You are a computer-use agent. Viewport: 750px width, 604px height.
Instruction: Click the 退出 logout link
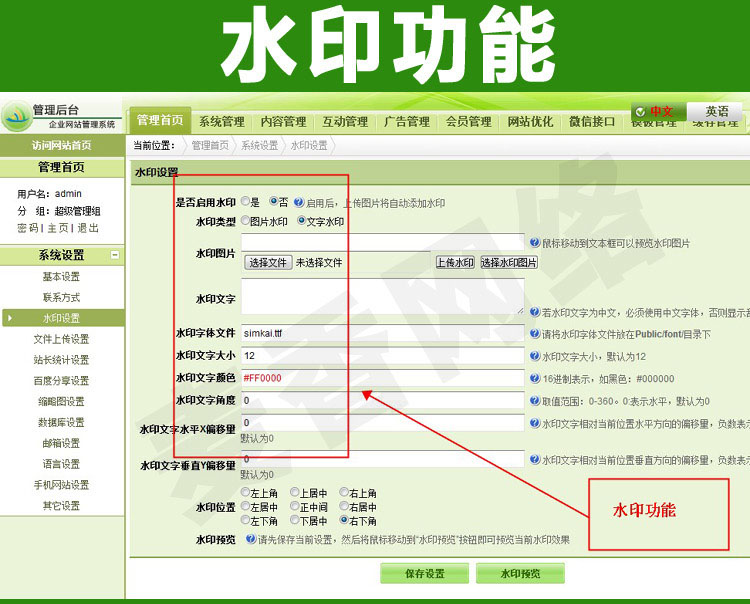point(88,228)
